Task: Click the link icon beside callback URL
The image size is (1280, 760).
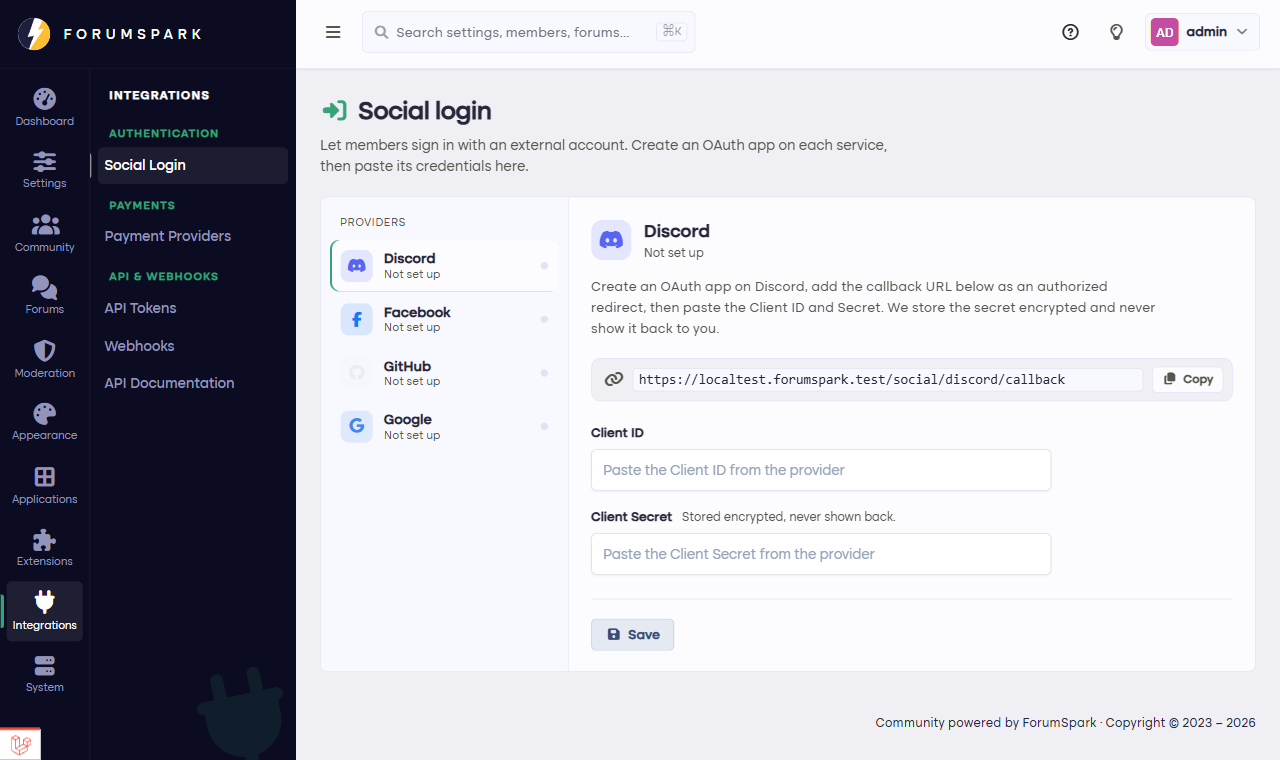Action: (614, 379)
